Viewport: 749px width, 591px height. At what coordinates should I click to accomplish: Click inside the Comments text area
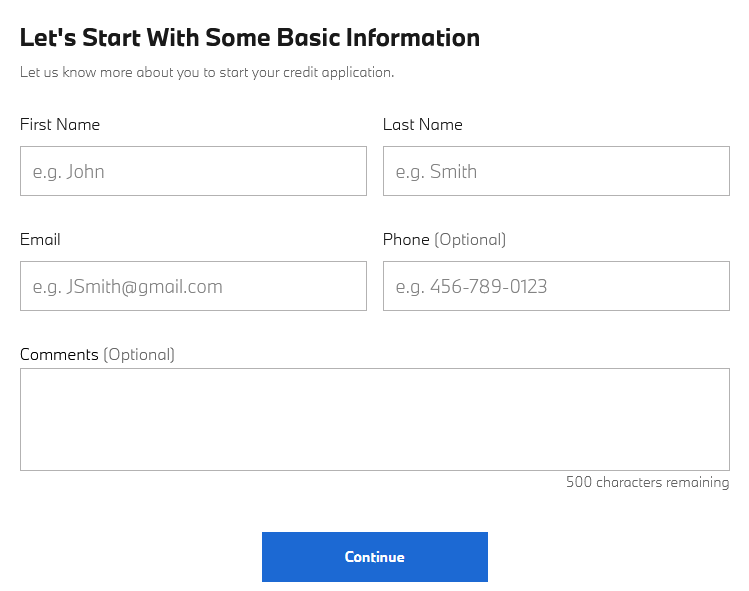(x=375, y=419)
